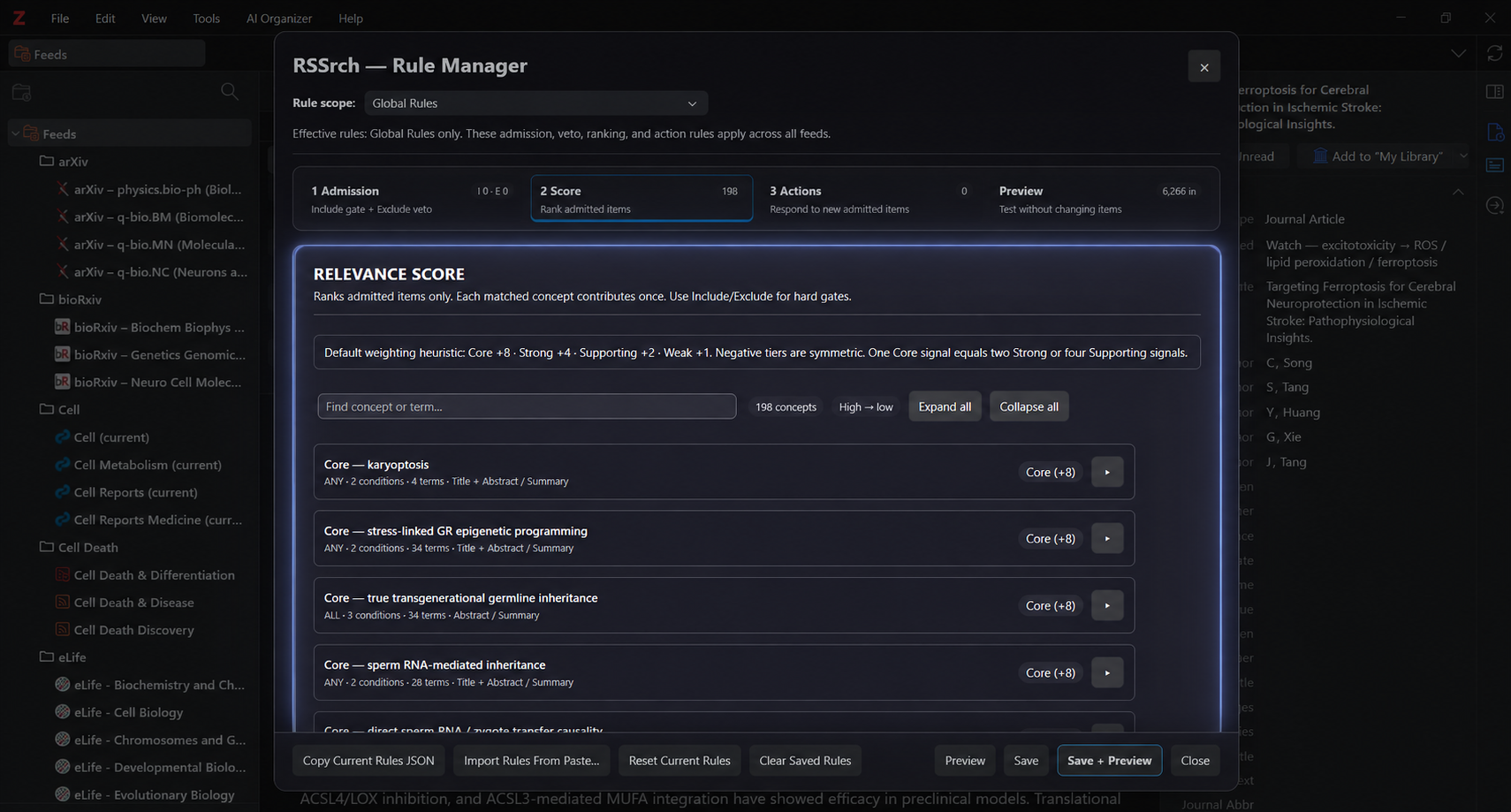Click the Zotero logo in the title bar
The image size is (1511, 812).
(19, 18)
